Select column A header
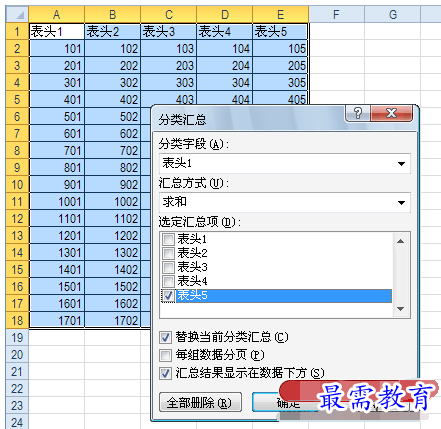441x429 pixels. pyautogui.click(x=57, y=15)
